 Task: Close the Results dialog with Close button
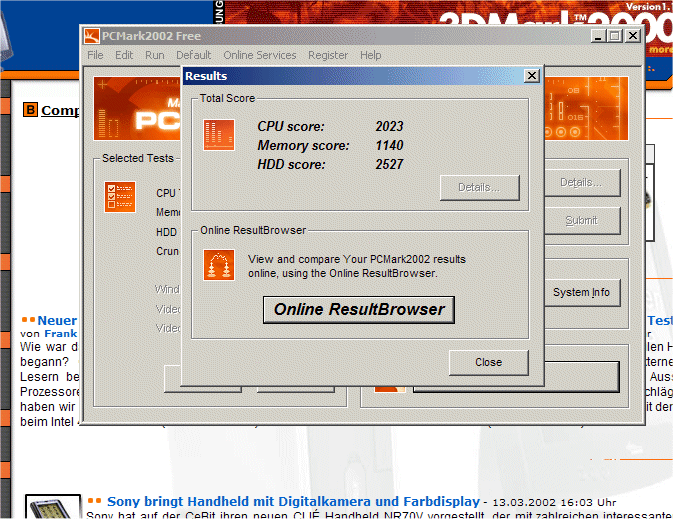pos(488,362)
